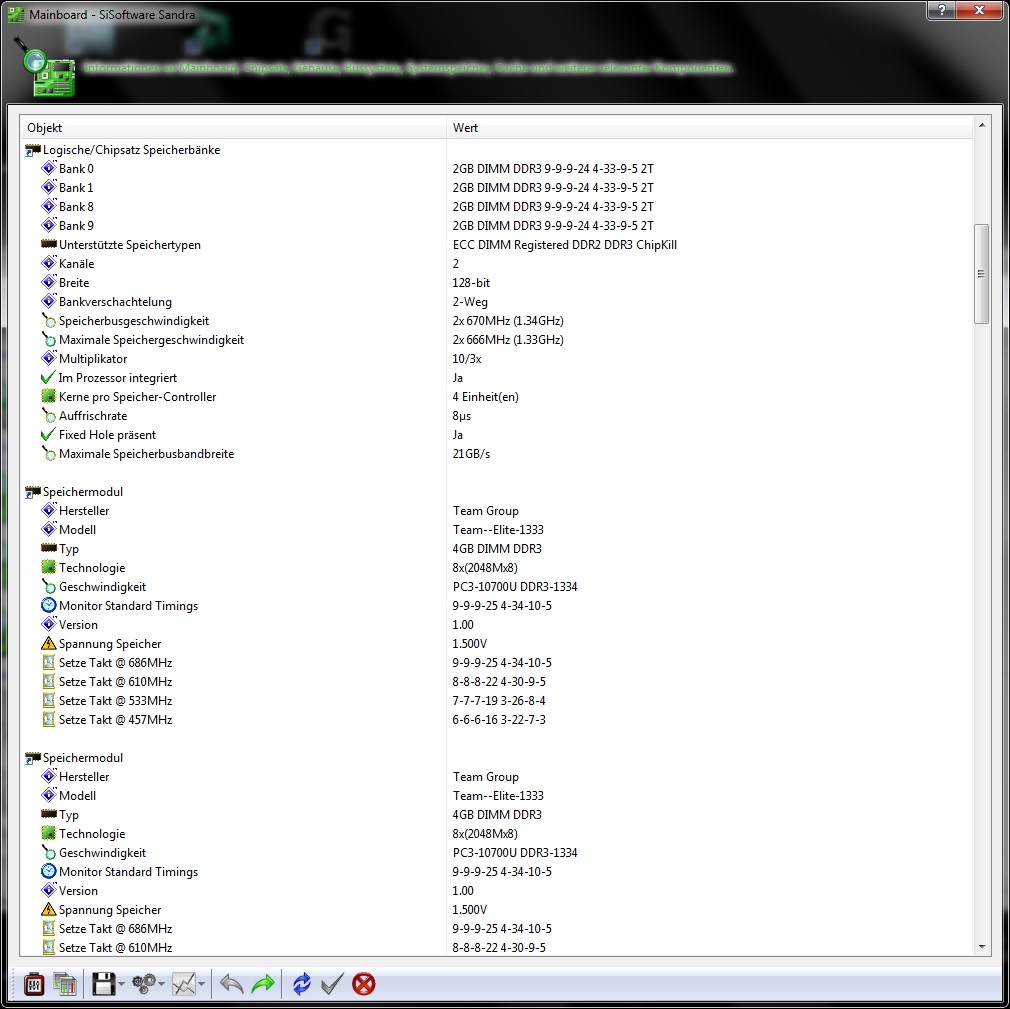Click the Objekt column header
This screenshot has width=1010, height=1009.
tap(233, 128)
